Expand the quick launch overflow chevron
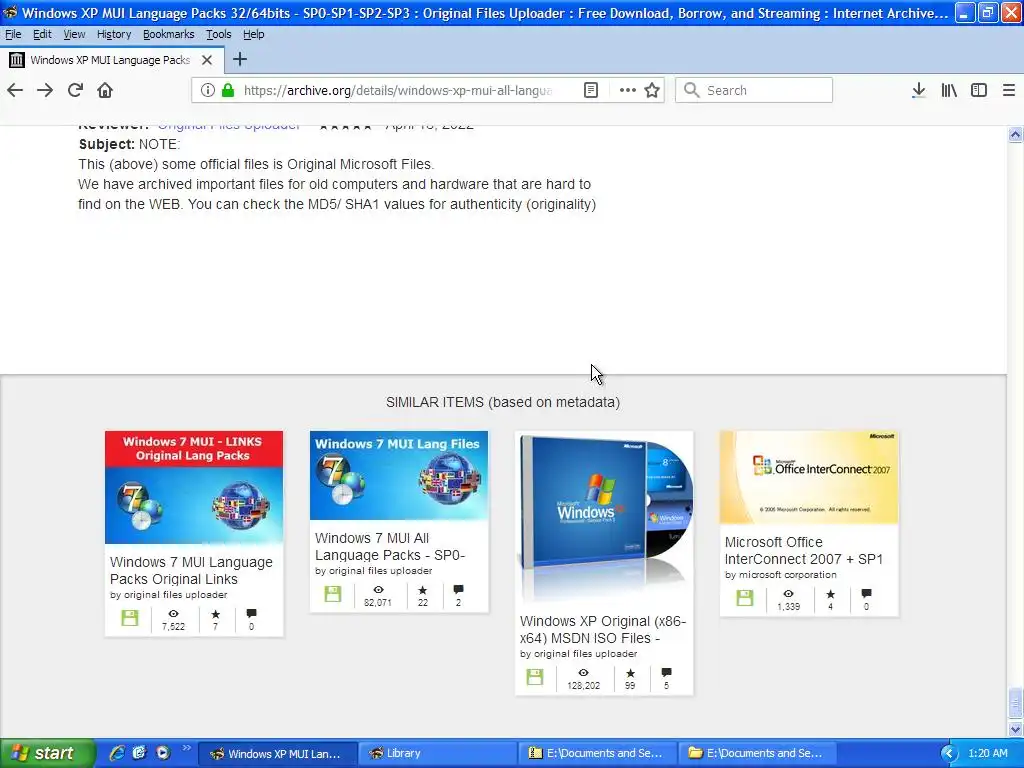Screen dimensions: 1024x768 tap(187, 748)
